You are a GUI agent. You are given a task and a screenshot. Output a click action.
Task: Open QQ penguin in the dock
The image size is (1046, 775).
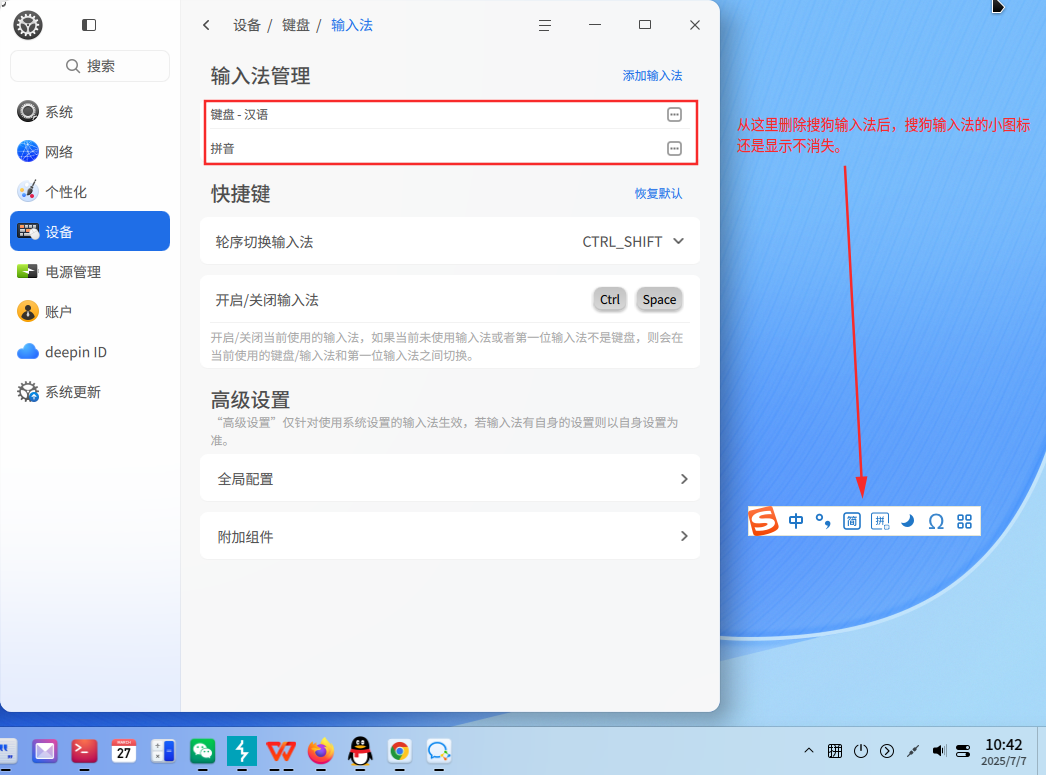[360, 752]
